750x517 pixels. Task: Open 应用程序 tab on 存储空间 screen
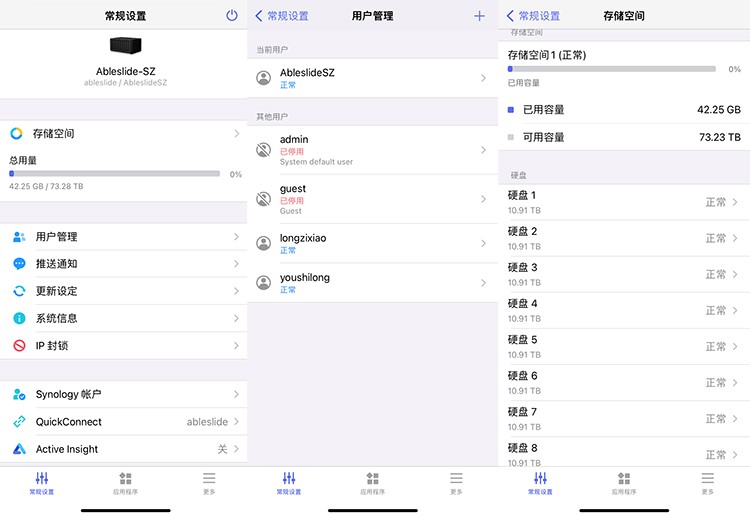point(624,483)
